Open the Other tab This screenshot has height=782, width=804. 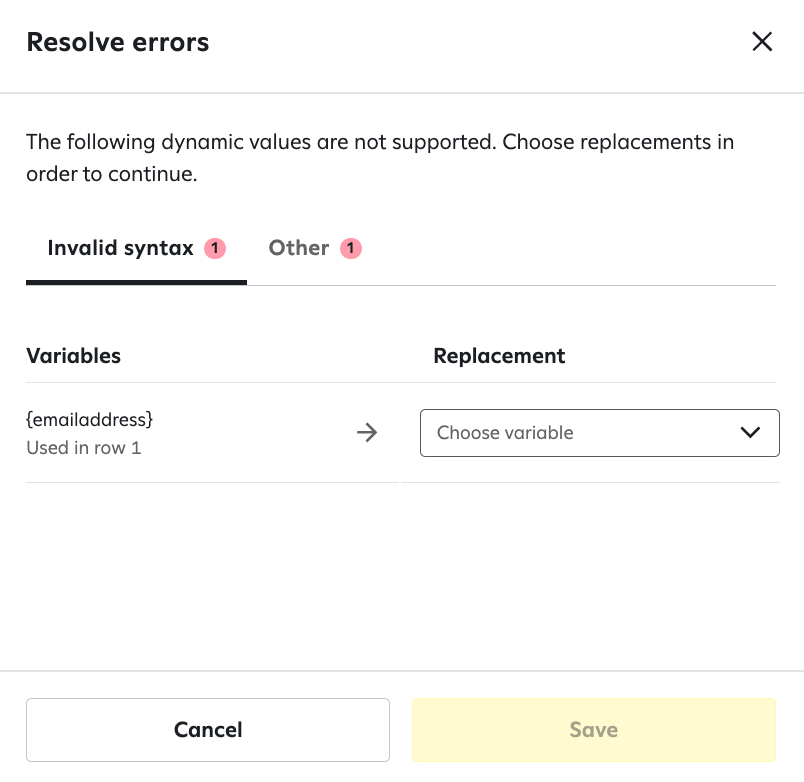(x=298, y=248)
